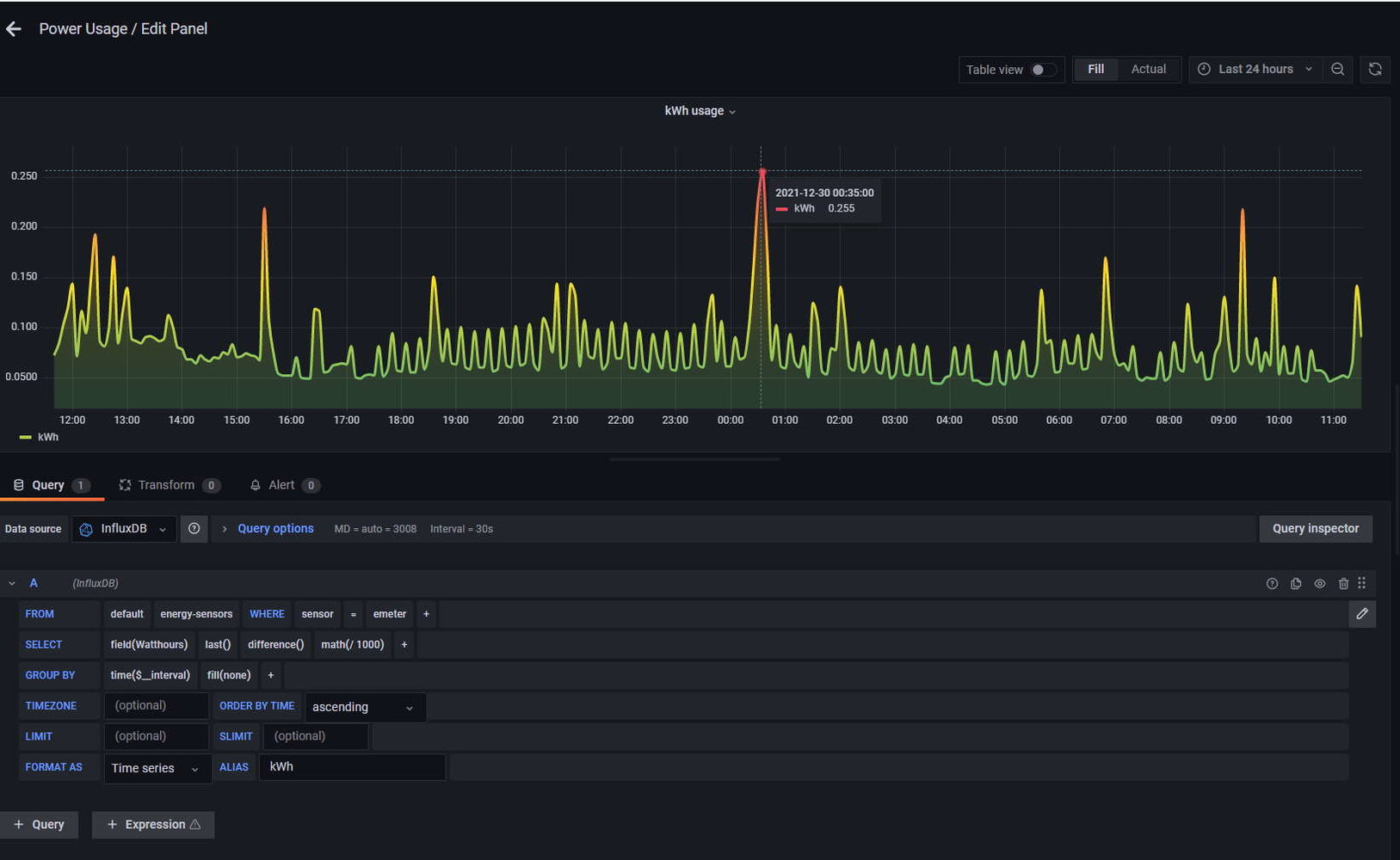Add a new Query
The height and width of the screenshot is (860, 1400).
click(39, 825)
